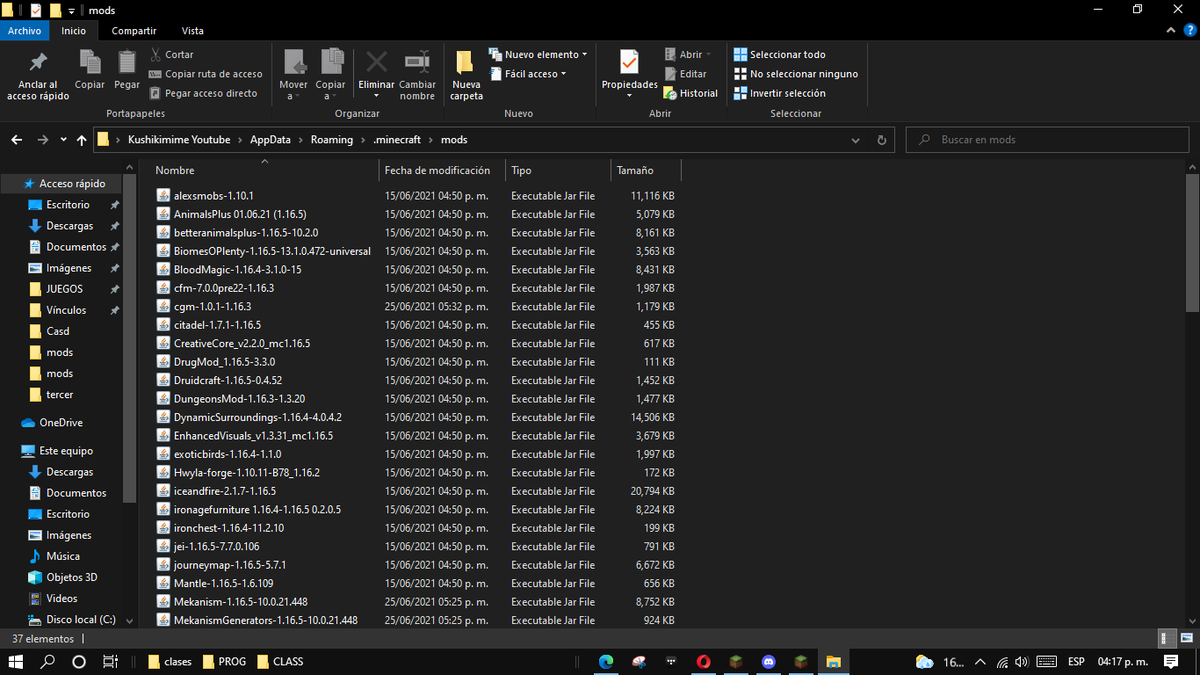Open recent locations dropdown arrow

coord(64,140)
